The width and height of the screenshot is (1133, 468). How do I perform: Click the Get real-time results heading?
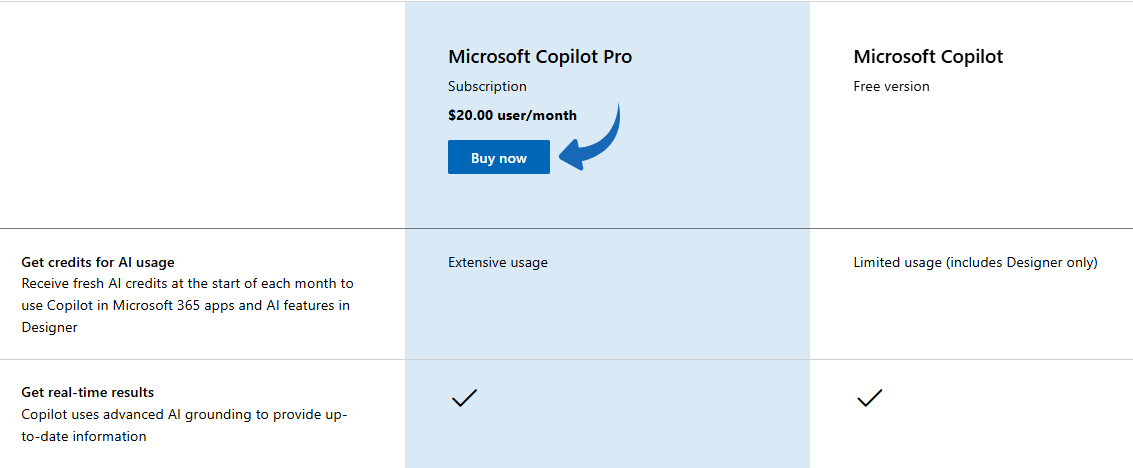[88, 392]
